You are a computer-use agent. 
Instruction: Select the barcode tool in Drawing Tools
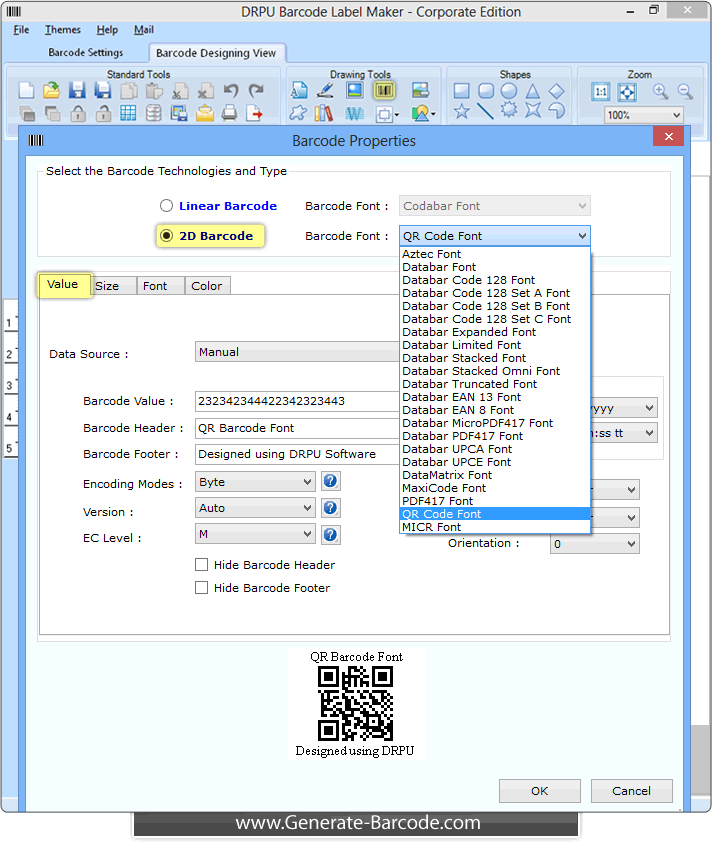384,91
